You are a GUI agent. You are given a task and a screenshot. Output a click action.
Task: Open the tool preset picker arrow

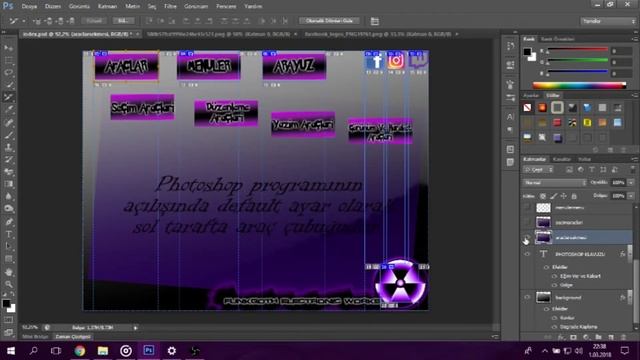pos(24,21)
